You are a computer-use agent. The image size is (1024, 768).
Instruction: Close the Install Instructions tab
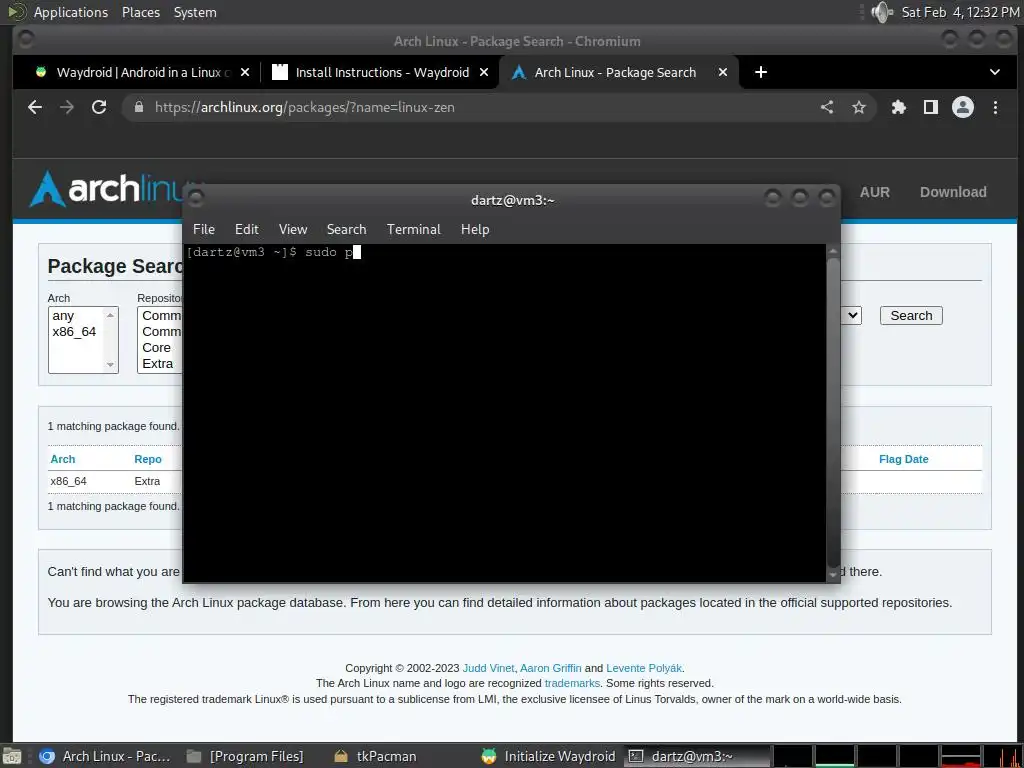coord(484,72)
